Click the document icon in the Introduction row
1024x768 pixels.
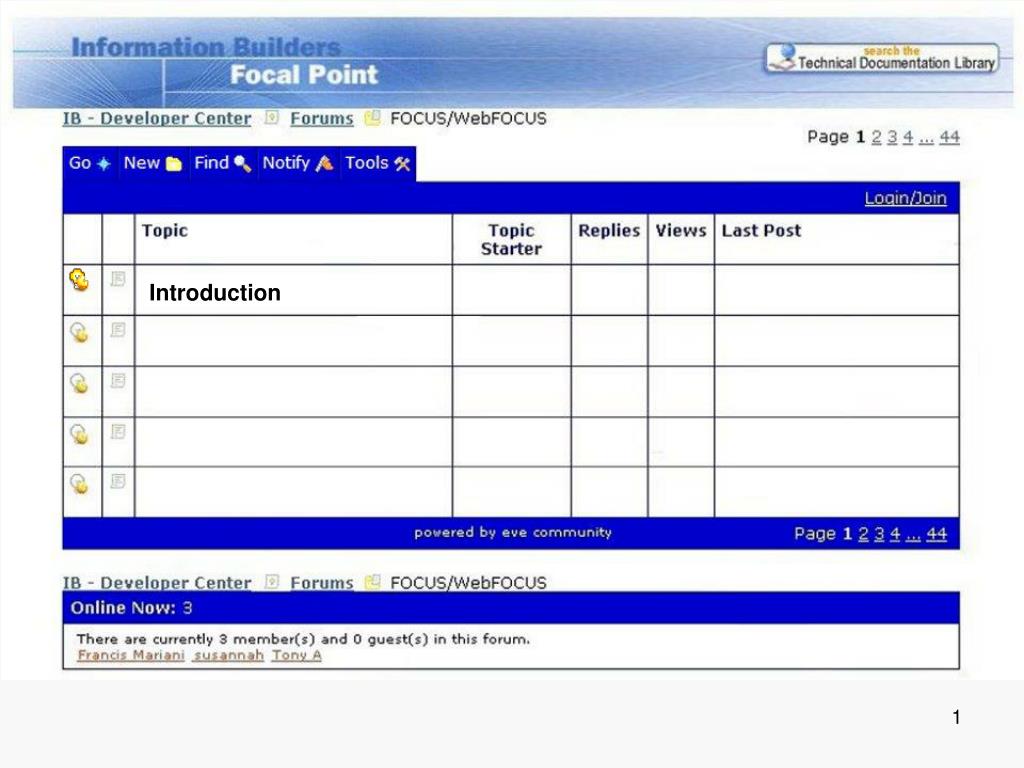118,279
